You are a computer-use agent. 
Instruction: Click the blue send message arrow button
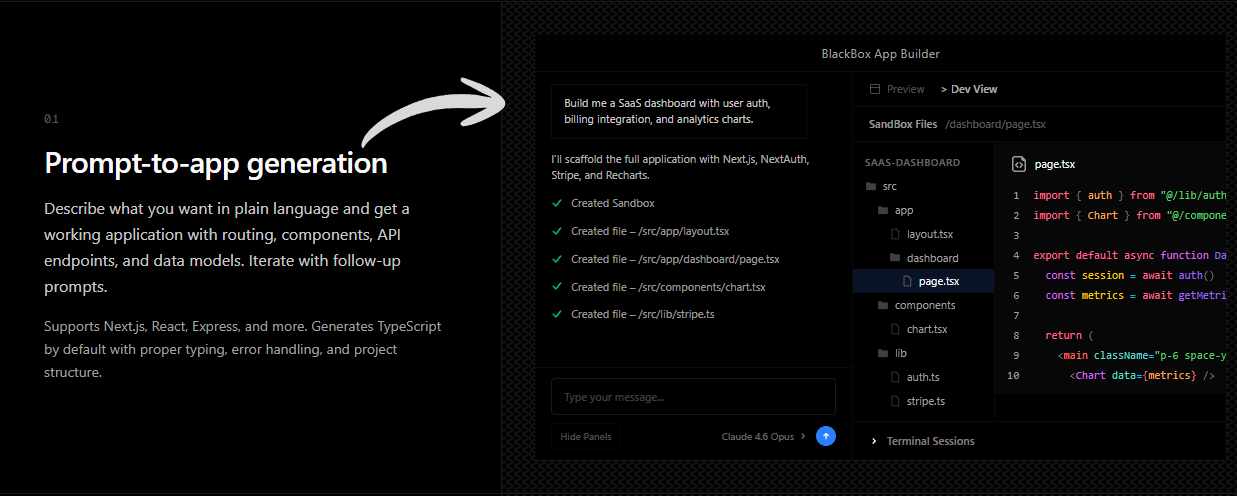[x=825, y=436]
